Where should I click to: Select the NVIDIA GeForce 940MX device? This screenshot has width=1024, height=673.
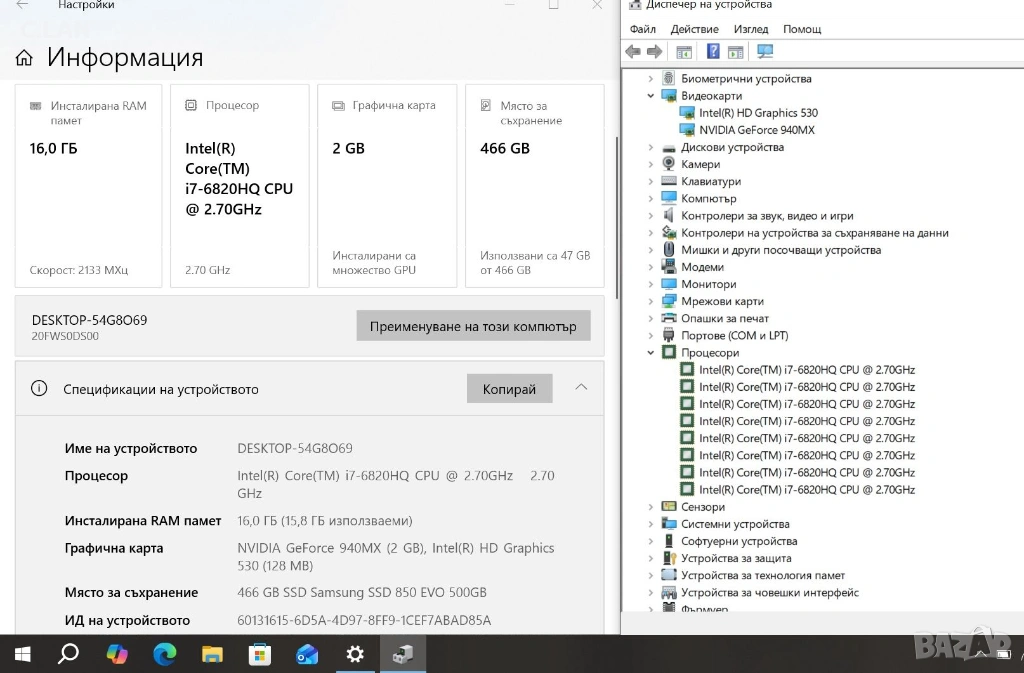click(756, 130)
